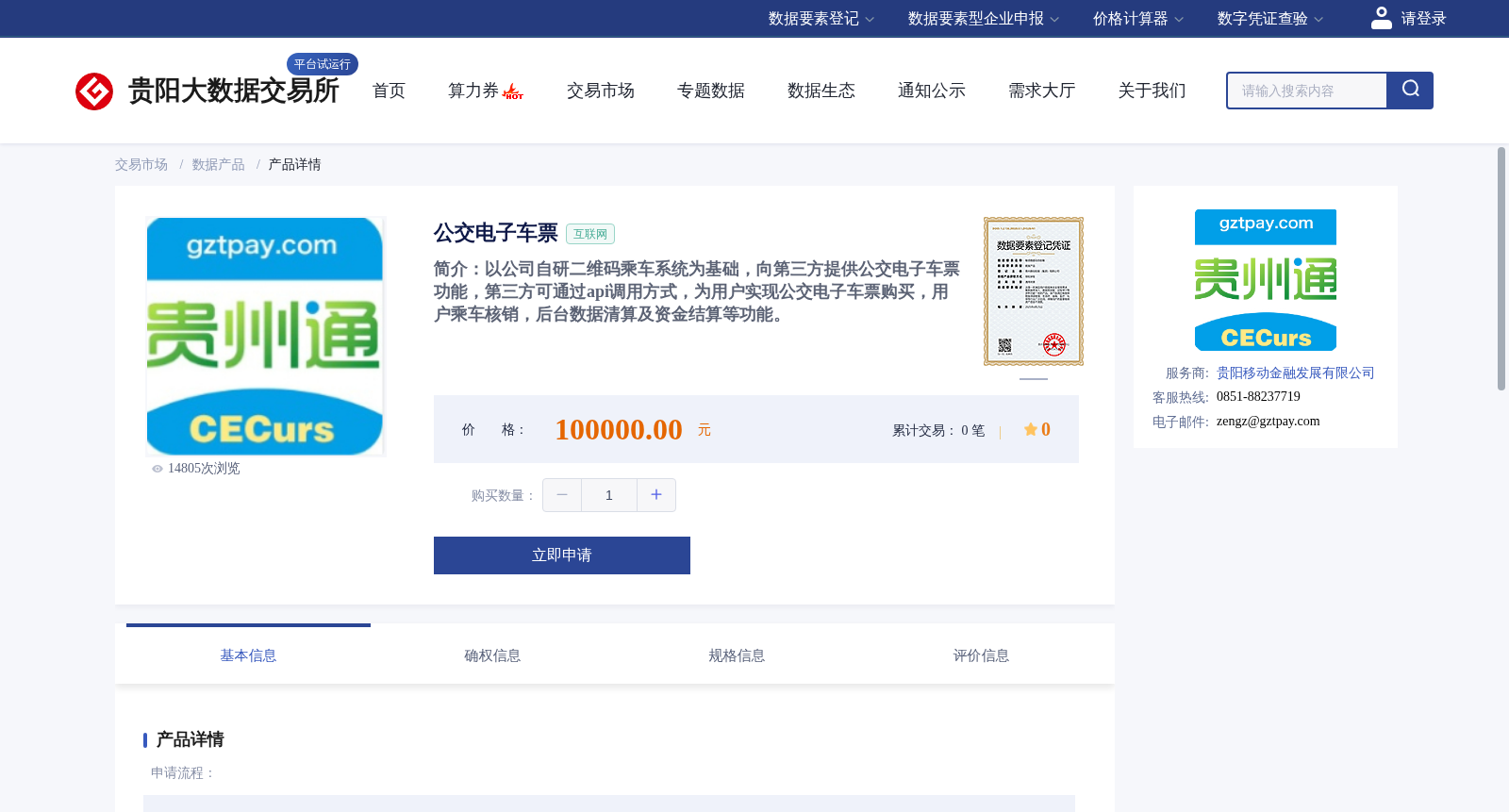Open provider link 贵阳移动金融发展有限公司
Screen dimensions: 1509x812
pyautogui.click(x=1296, y=373)
